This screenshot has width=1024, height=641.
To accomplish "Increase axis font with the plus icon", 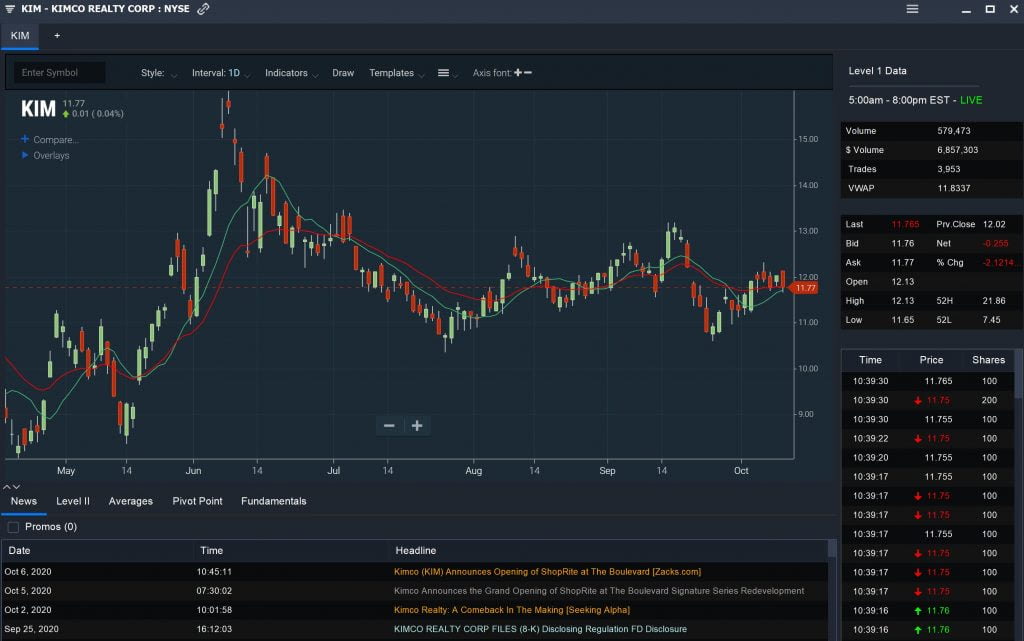I will tap(518, 72).
